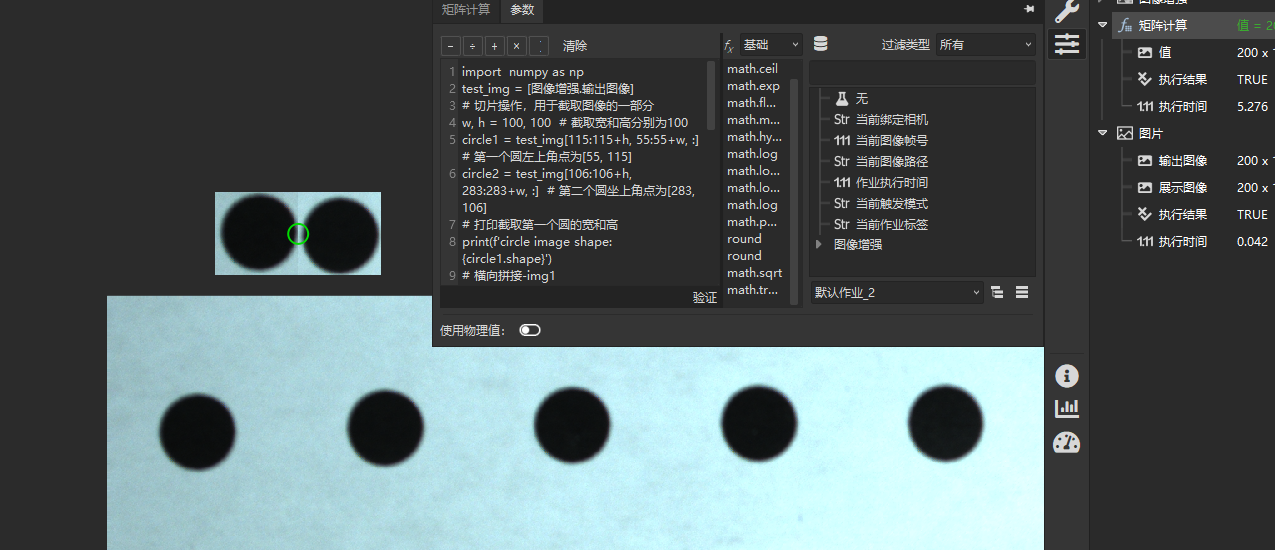This screenshot has width=1275, height=550.
Task: Click the list view icon beside 默认作业_2
Action: [1022, 293]
